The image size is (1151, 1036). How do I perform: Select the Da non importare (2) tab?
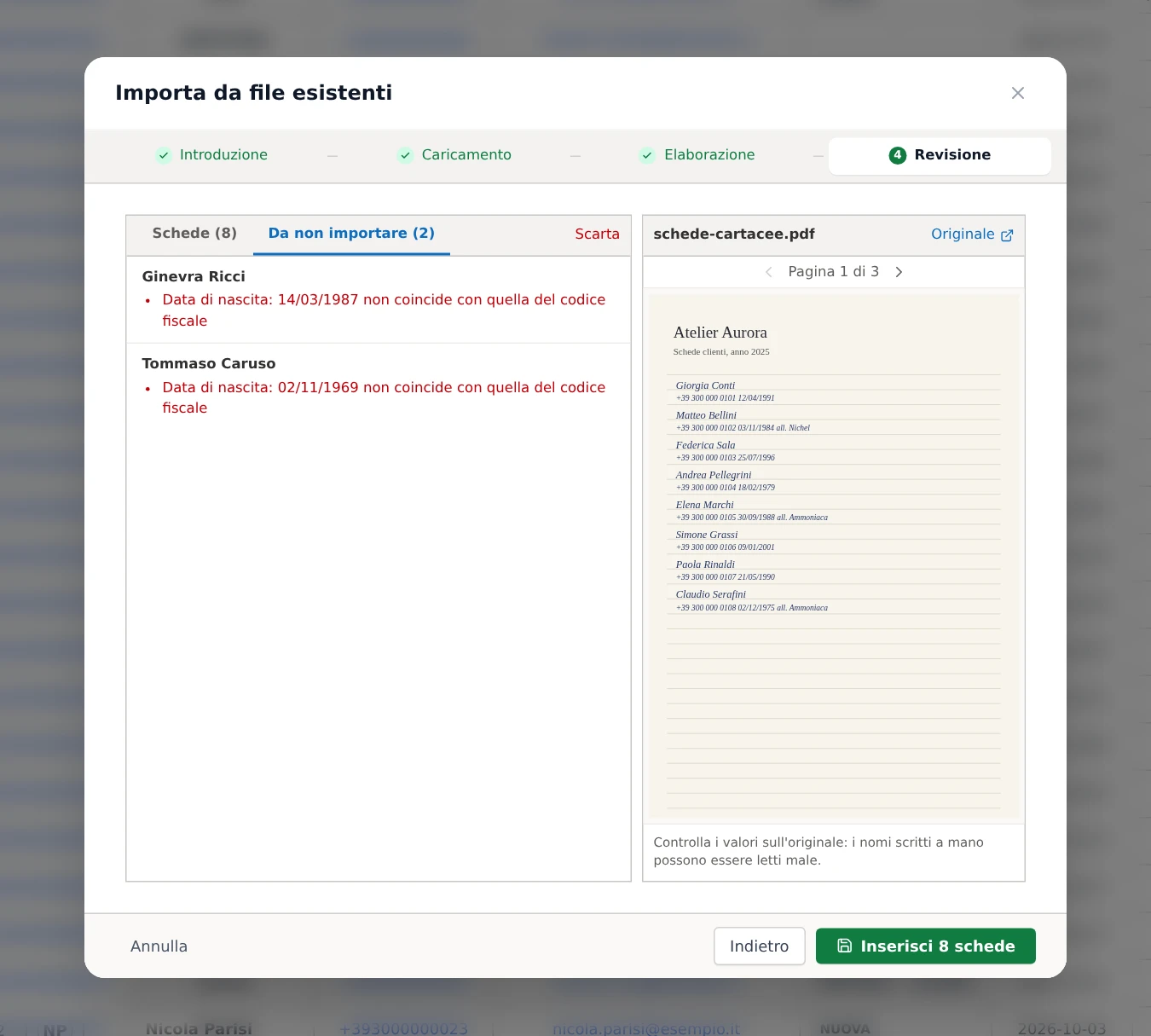click(351, 234)
